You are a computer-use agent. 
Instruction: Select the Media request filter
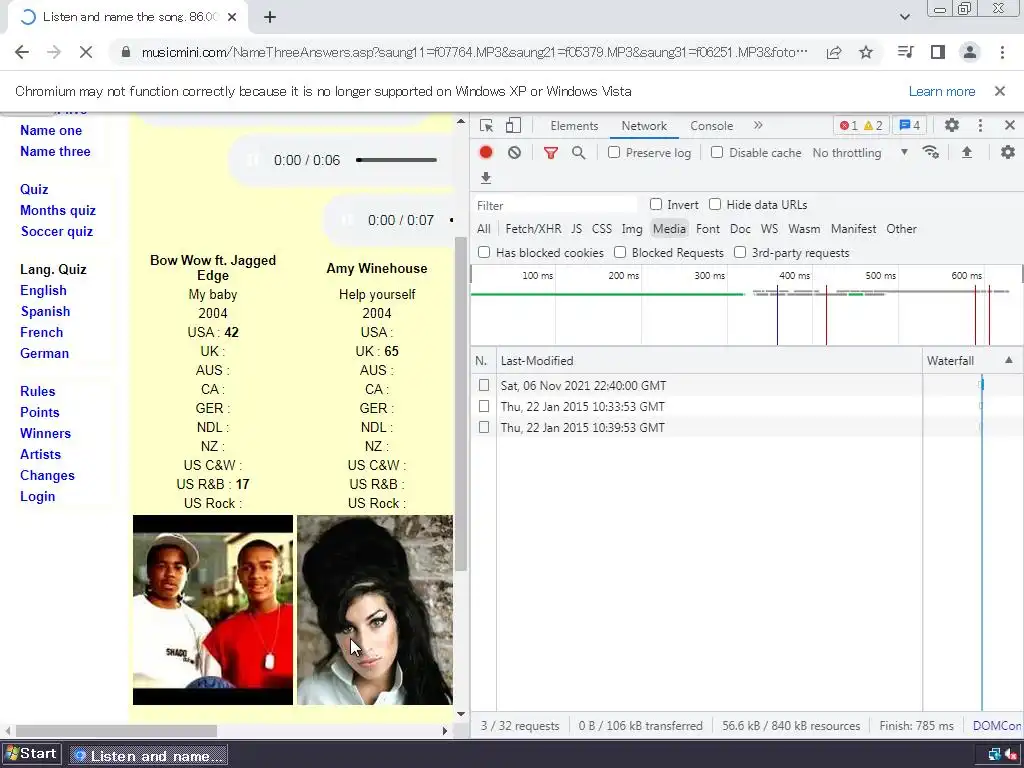[669, 229]
